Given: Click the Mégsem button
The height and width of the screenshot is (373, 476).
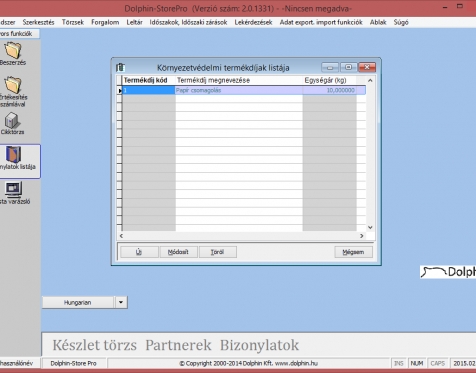Looking at the screenshot, I should [x=353, y=252].
